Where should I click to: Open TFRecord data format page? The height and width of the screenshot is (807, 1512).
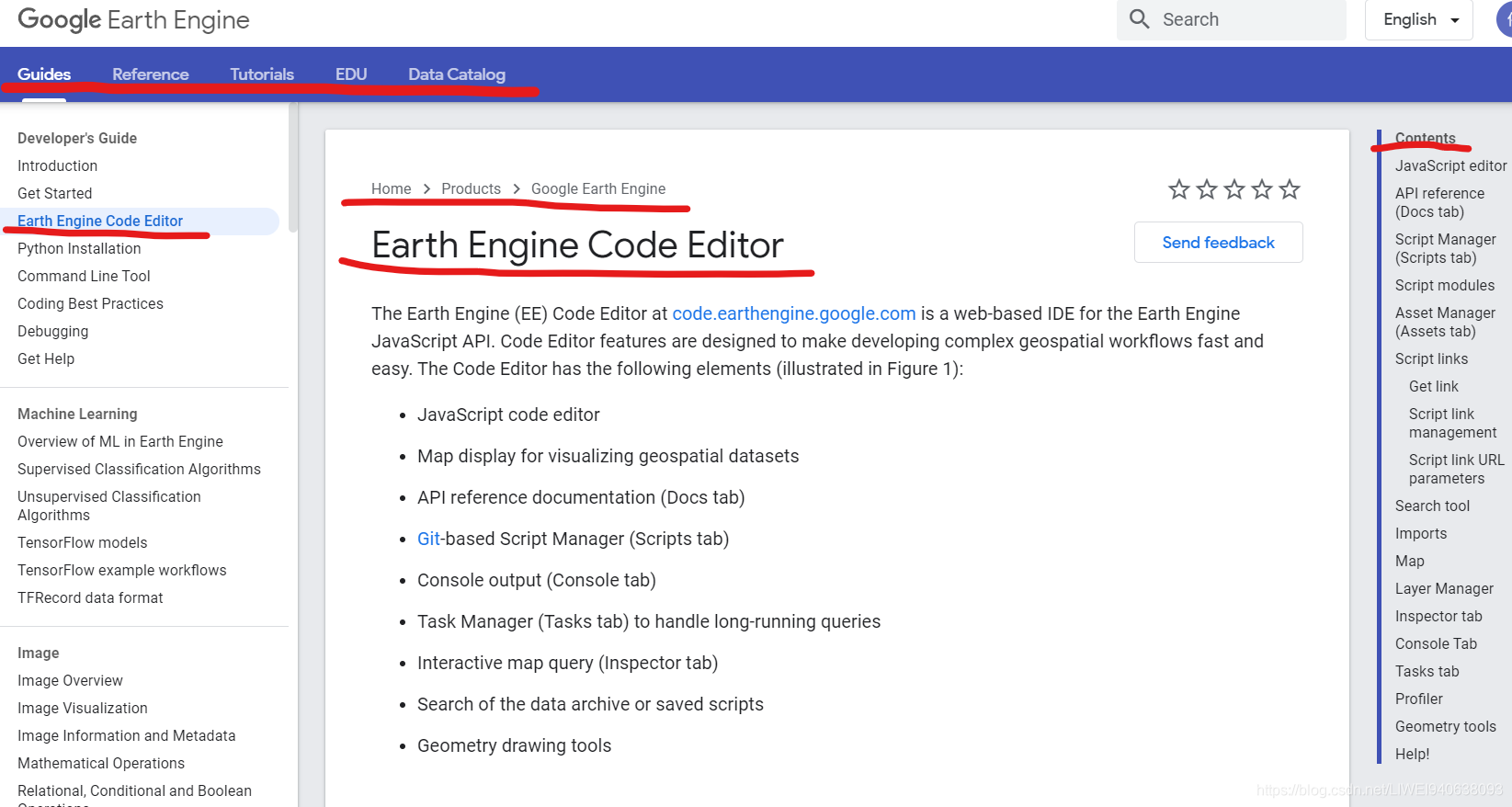[90, 597]
